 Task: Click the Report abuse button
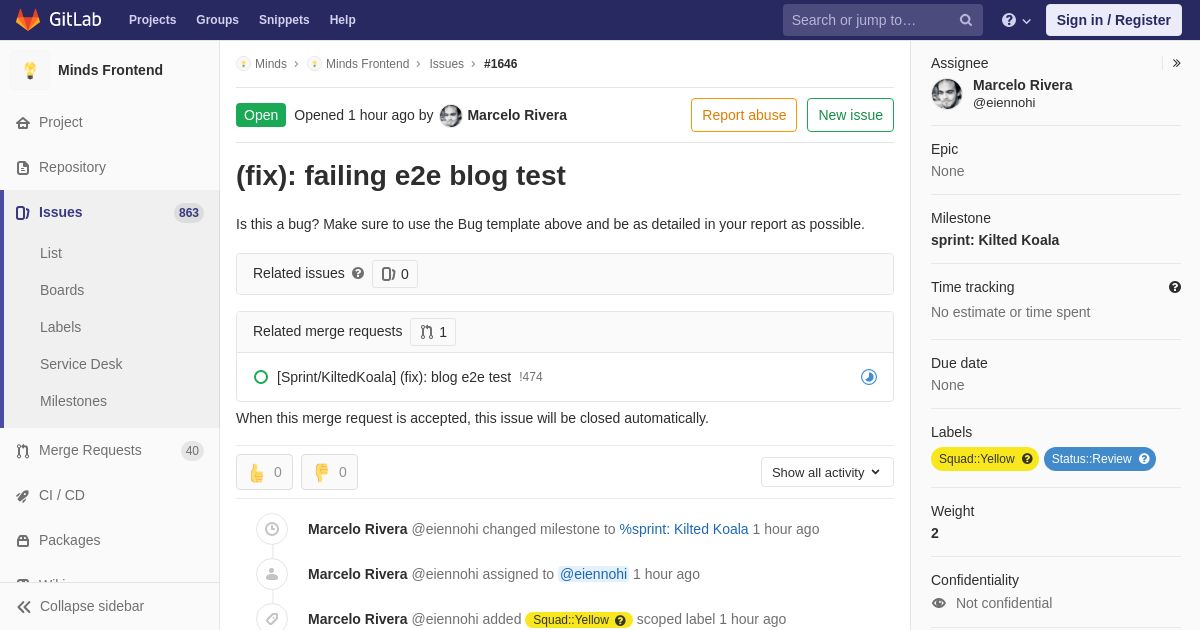[744, 115]
